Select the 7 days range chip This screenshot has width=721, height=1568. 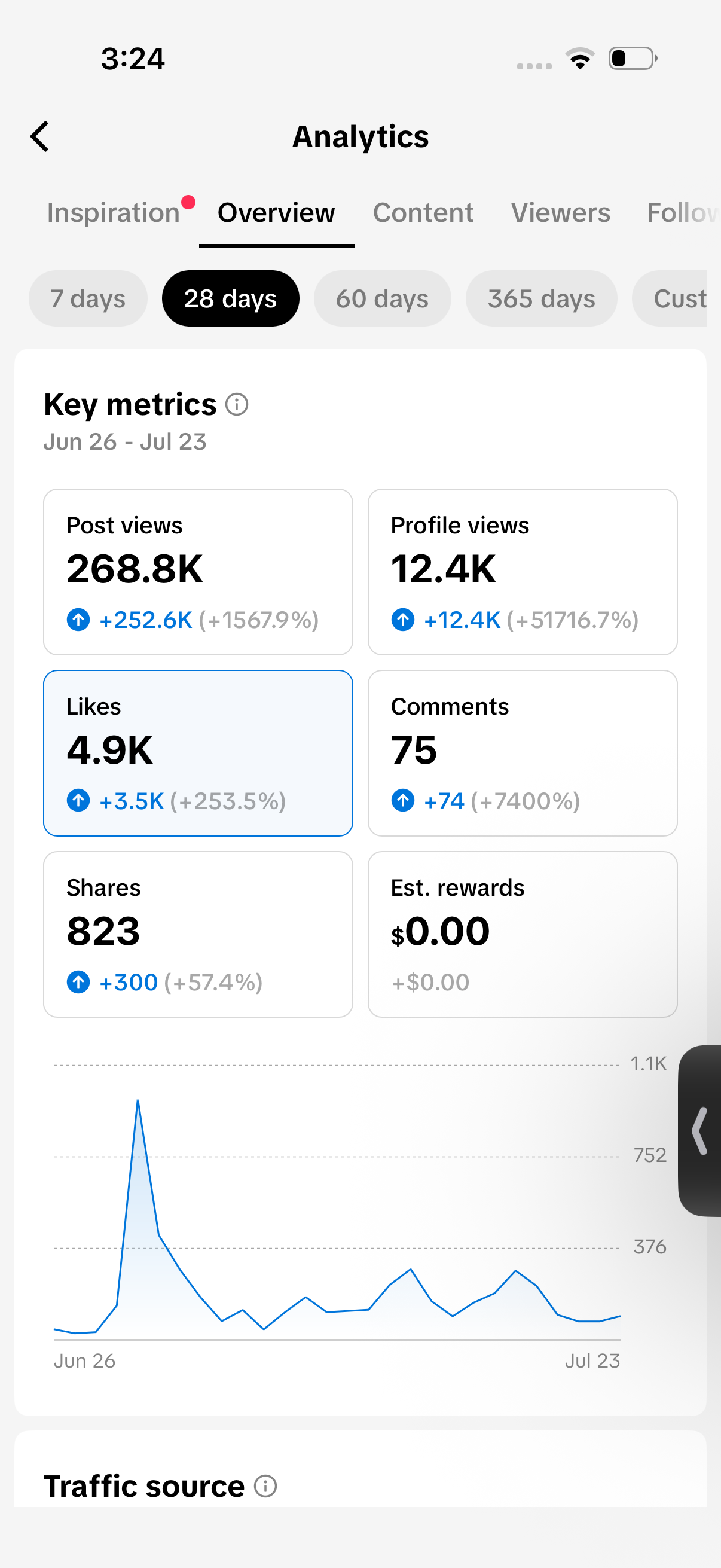(x=88, y=298)
